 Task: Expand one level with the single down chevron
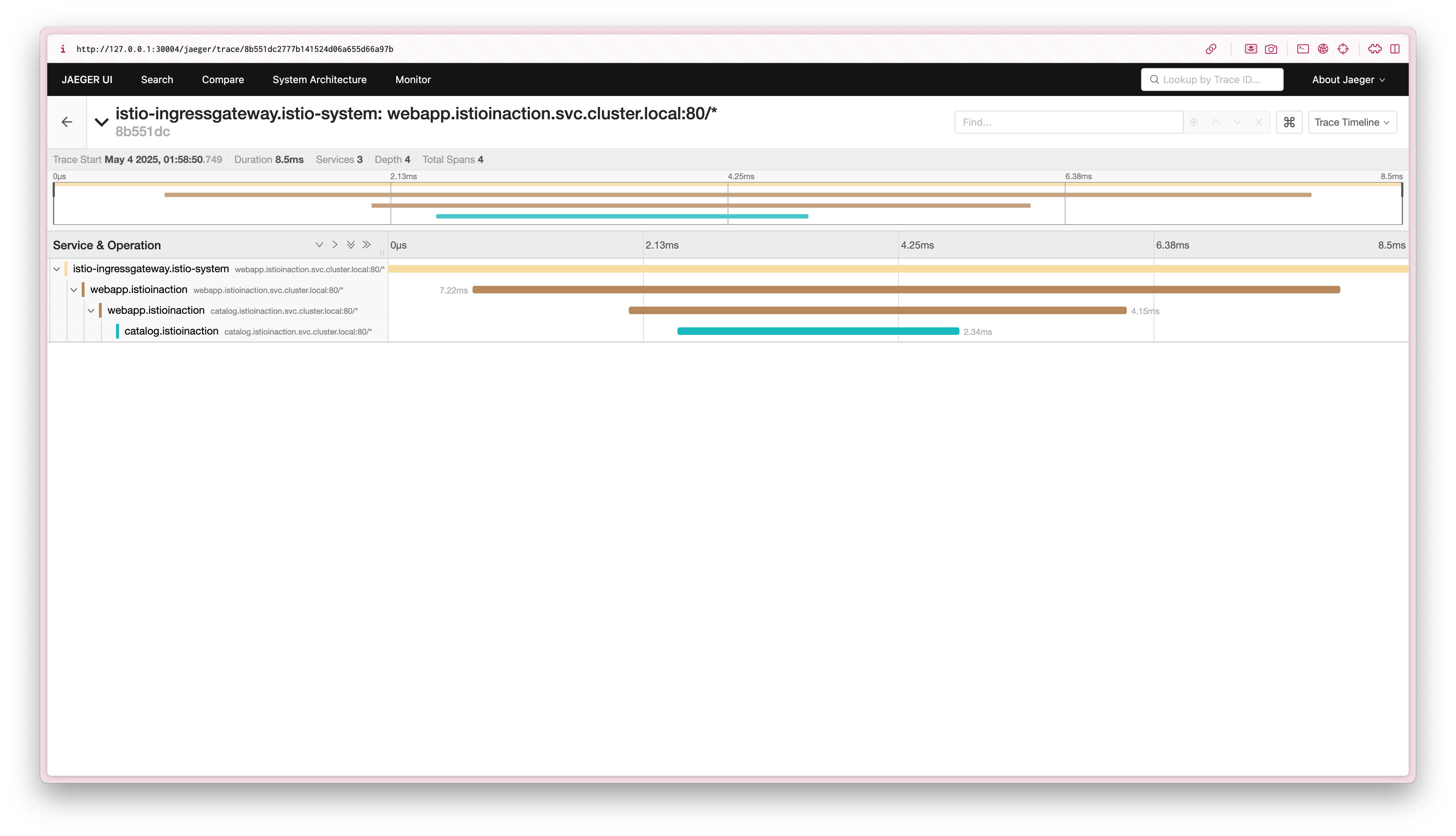point(319,245)
